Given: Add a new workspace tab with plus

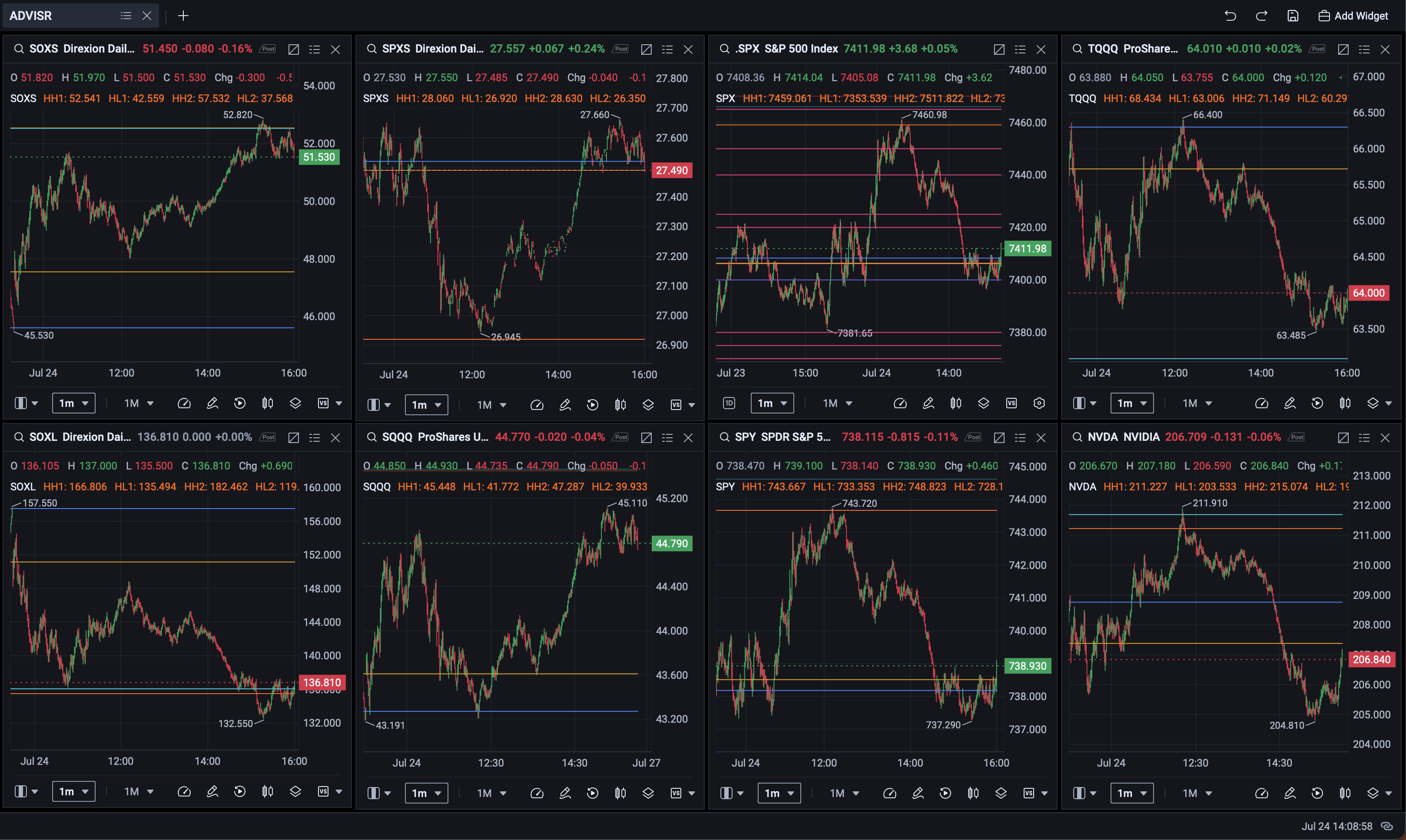Looking at the screenshot, I should tap(183, 16).
